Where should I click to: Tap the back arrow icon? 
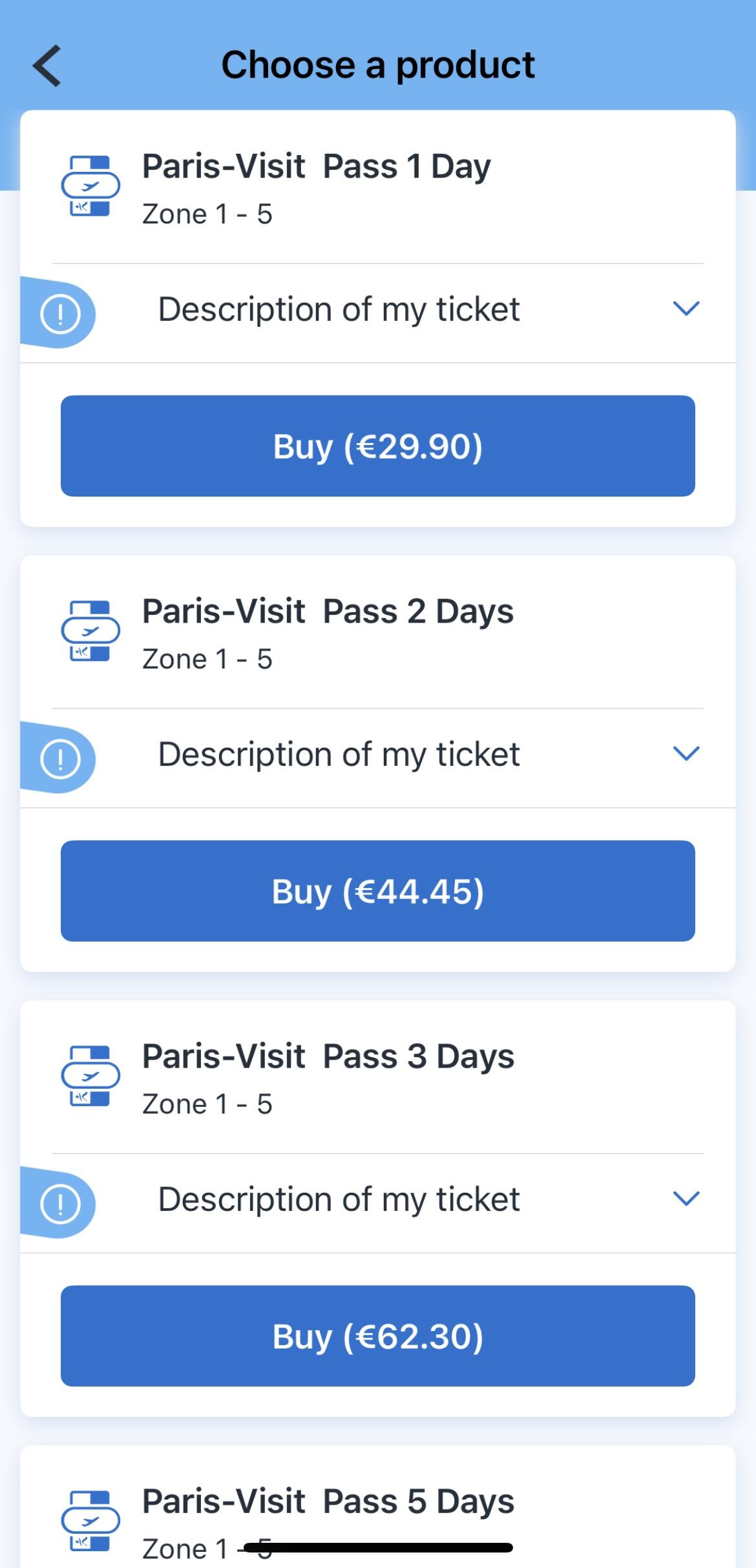coord(47,66)
